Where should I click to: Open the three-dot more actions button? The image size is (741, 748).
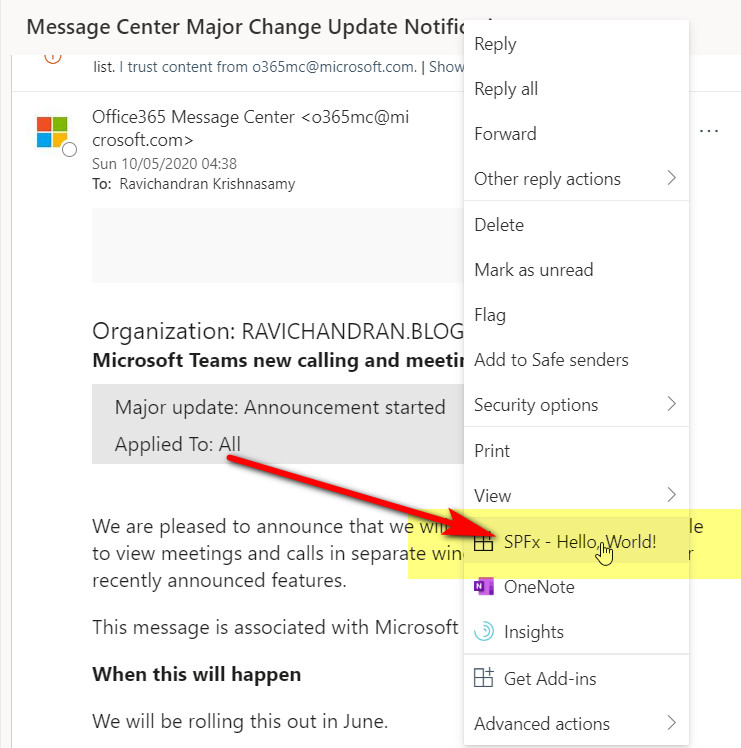click(709, 132)
